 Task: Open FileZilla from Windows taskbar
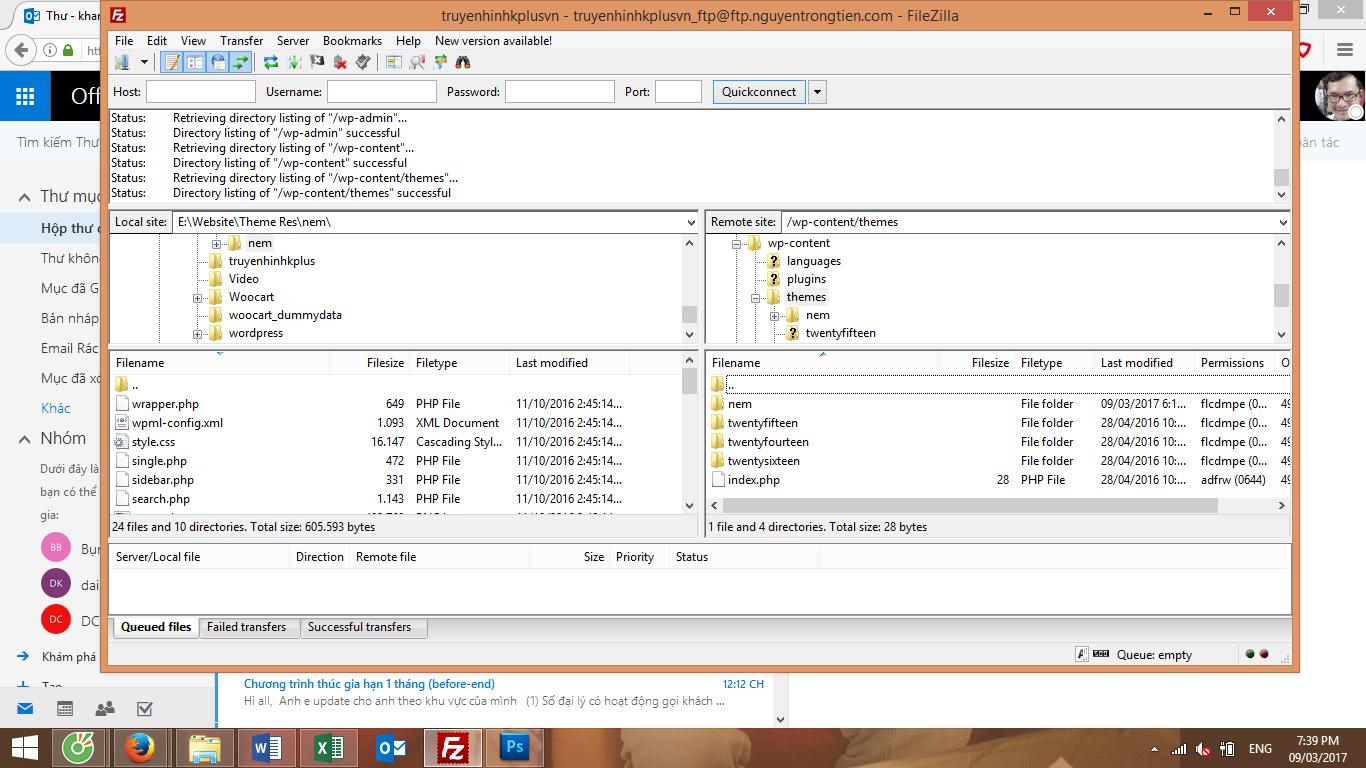(x=453, y=748)
